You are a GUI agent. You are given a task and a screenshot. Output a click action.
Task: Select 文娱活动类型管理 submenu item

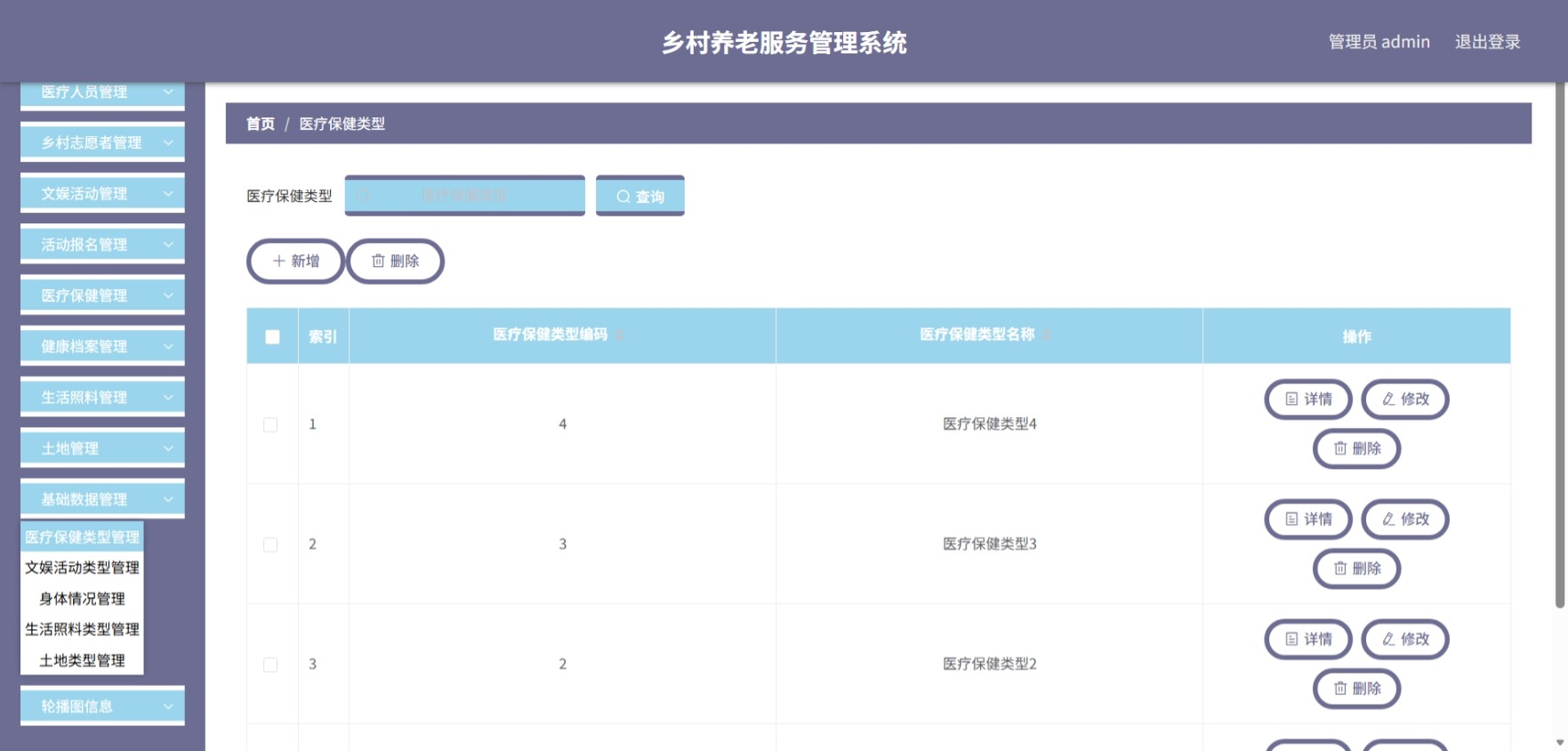coord(82,568)
